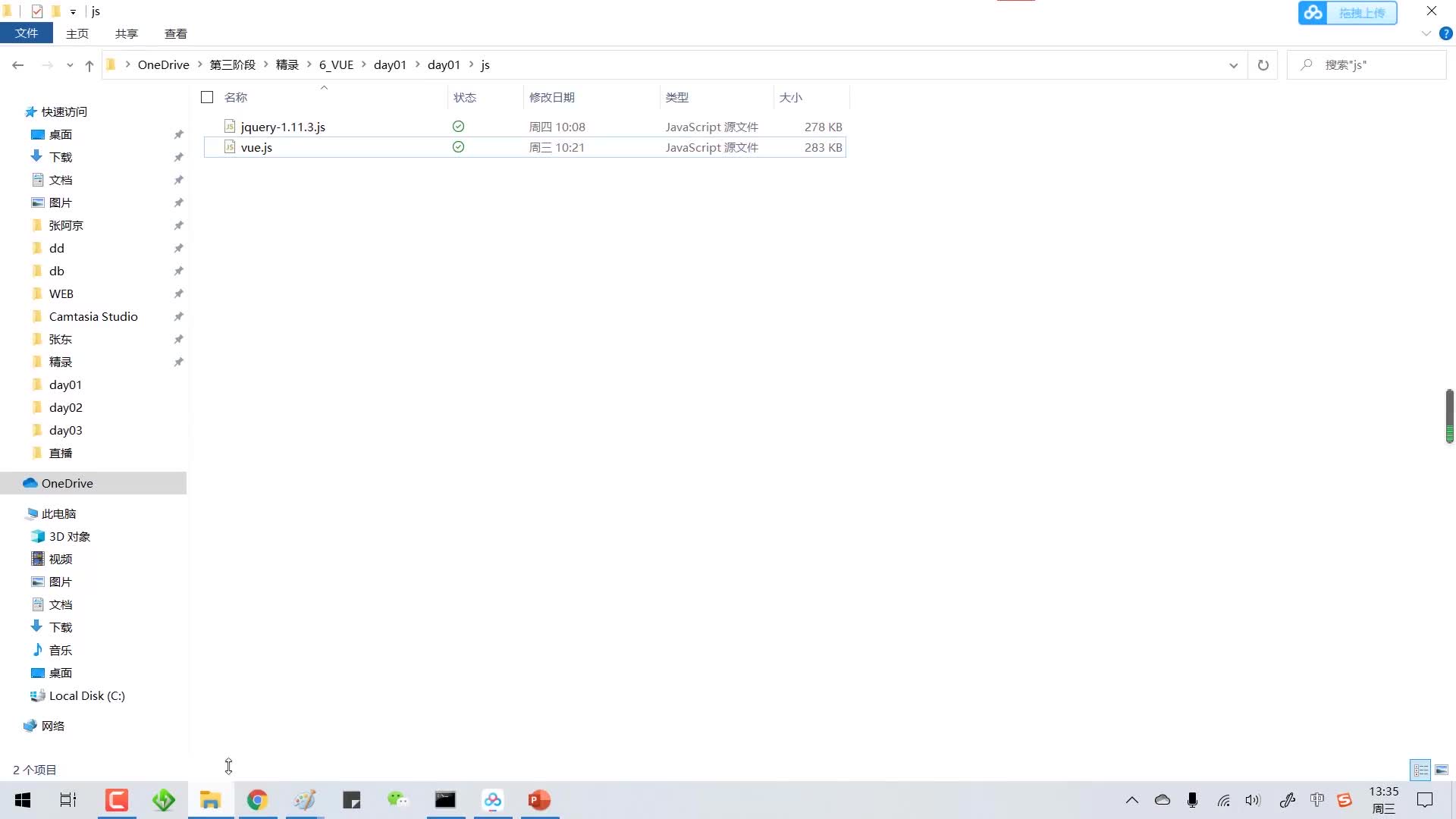Expand chevron after OneDrive in breadcrumb
Screen dimensions: 1456x819
(200, 64)
